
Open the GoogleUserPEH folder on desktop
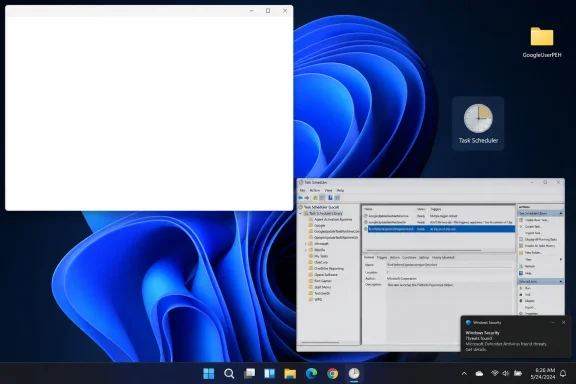pos(542,42)
